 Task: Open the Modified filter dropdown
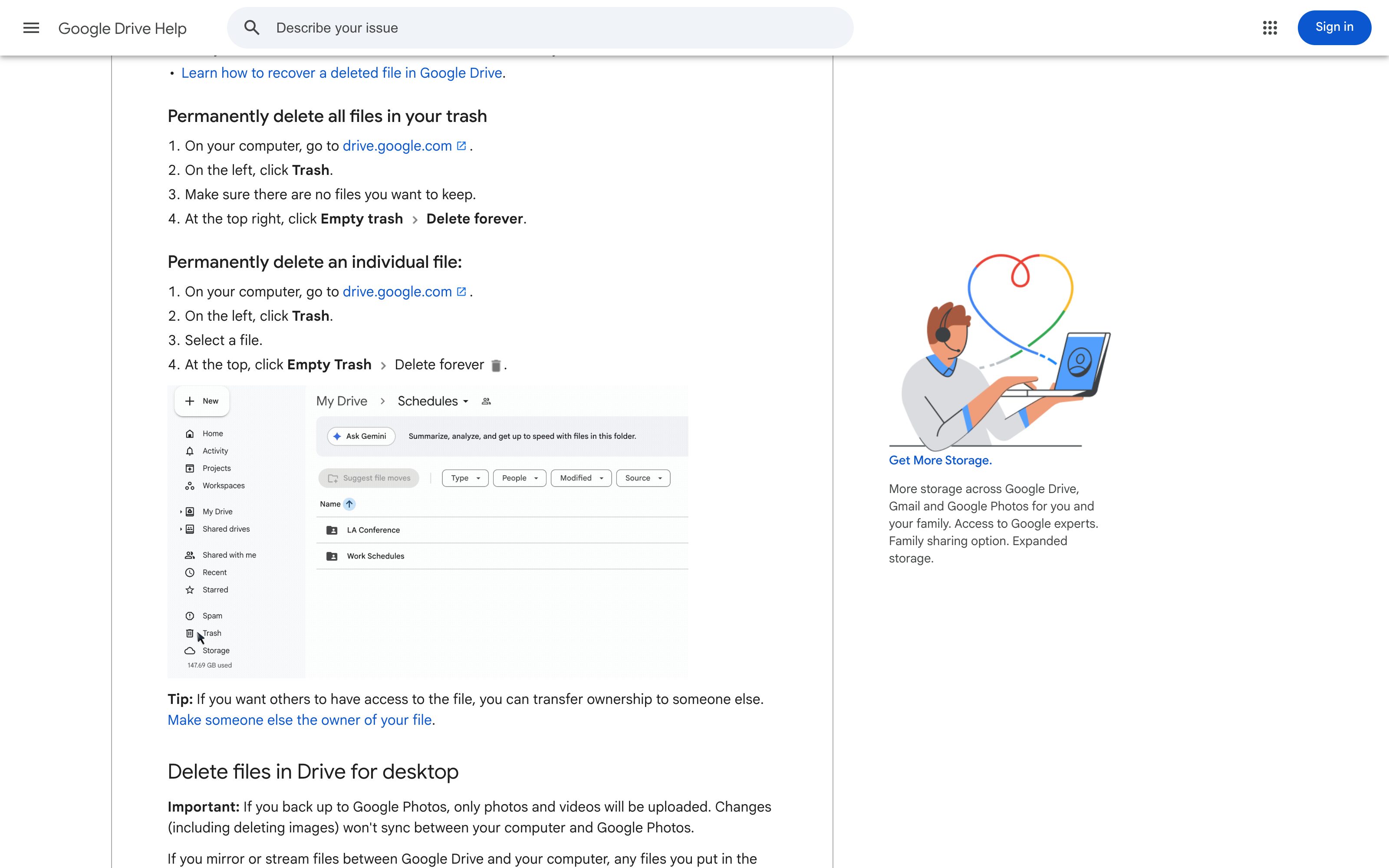tap(581, 478)
